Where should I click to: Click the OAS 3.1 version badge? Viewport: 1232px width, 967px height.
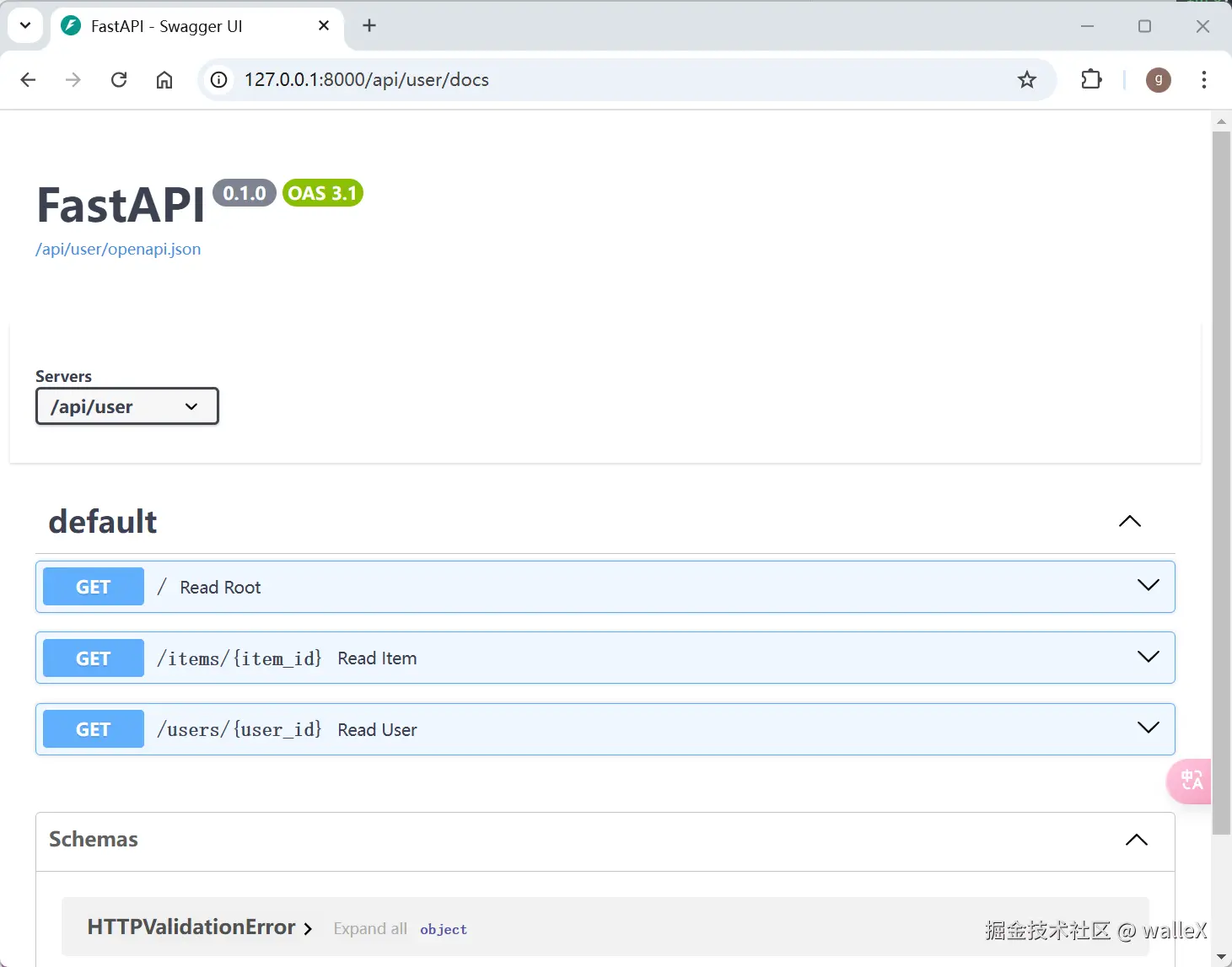[x=323, y=193]
